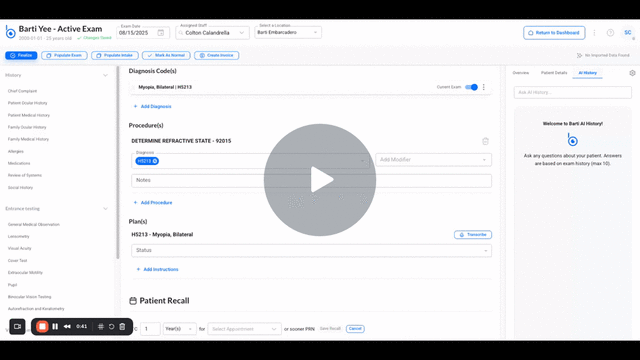Discard the recording with the toolbar trash icon
The width and height of the screenshot is (640, 360).
tap(122, 327)
